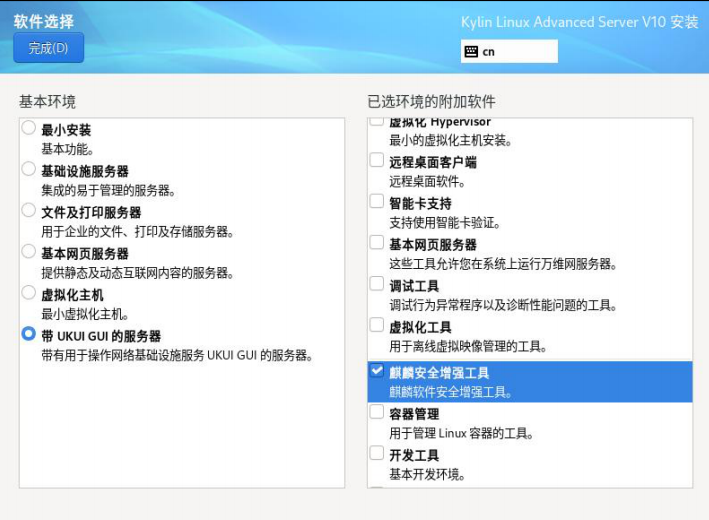The height and width of the screenshot is (520, 709).
Task: Click the text 最小虚拟化主机。
Action: 85,314
